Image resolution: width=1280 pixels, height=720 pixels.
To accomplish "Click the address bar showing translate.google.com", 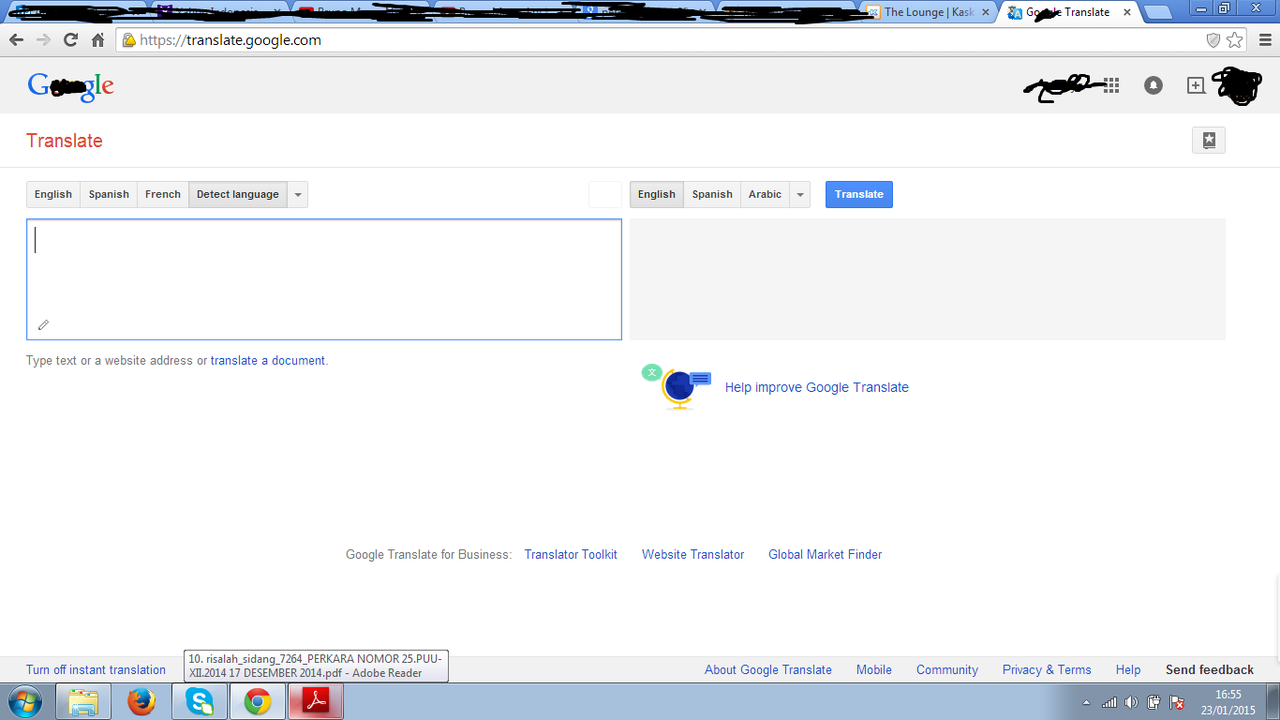I will pyautogui.click(x=660, y=40).
